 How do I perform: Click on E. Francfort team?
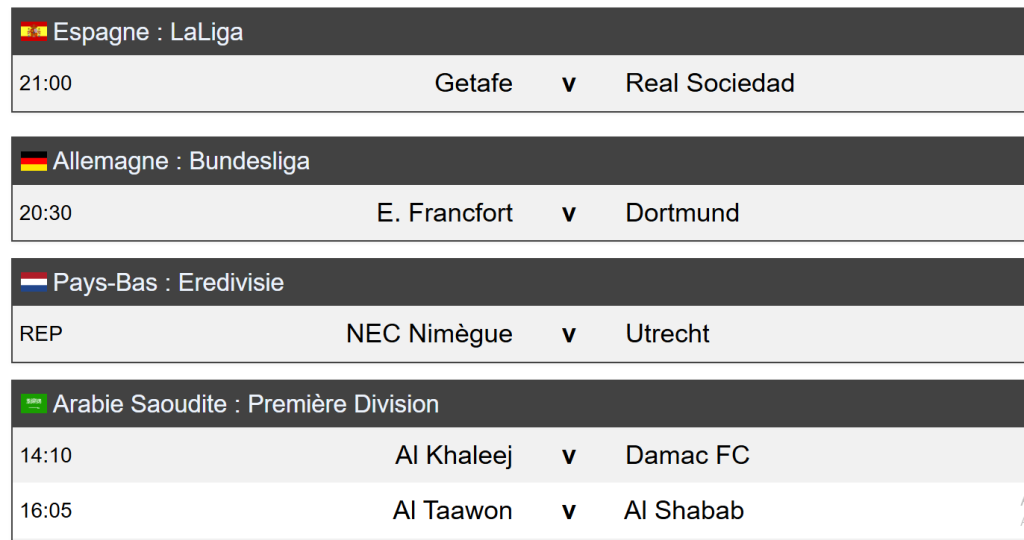click(445, 213)
